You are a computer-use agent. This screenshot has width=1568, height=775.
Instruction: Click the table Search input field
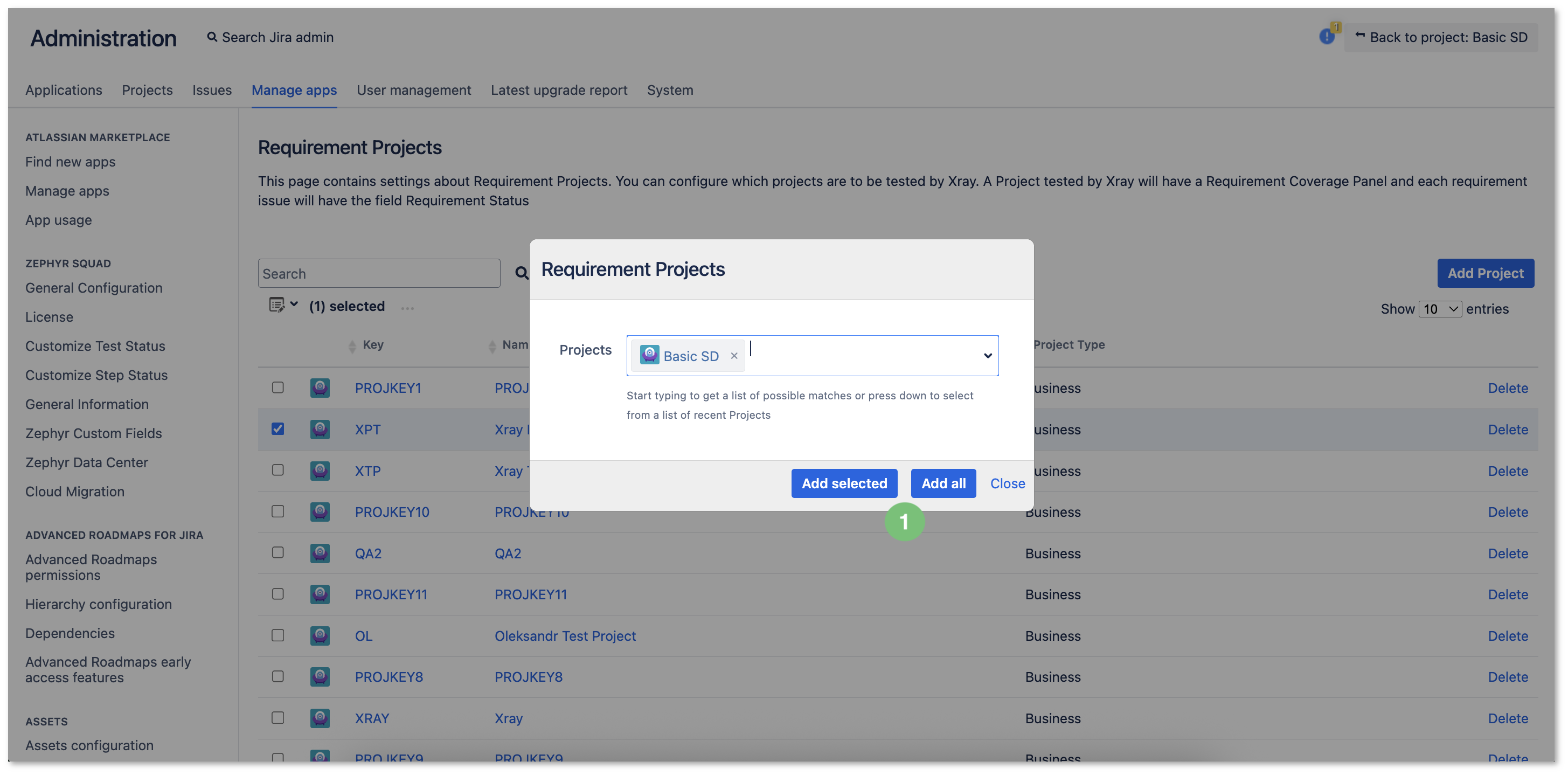click(379, 273)
